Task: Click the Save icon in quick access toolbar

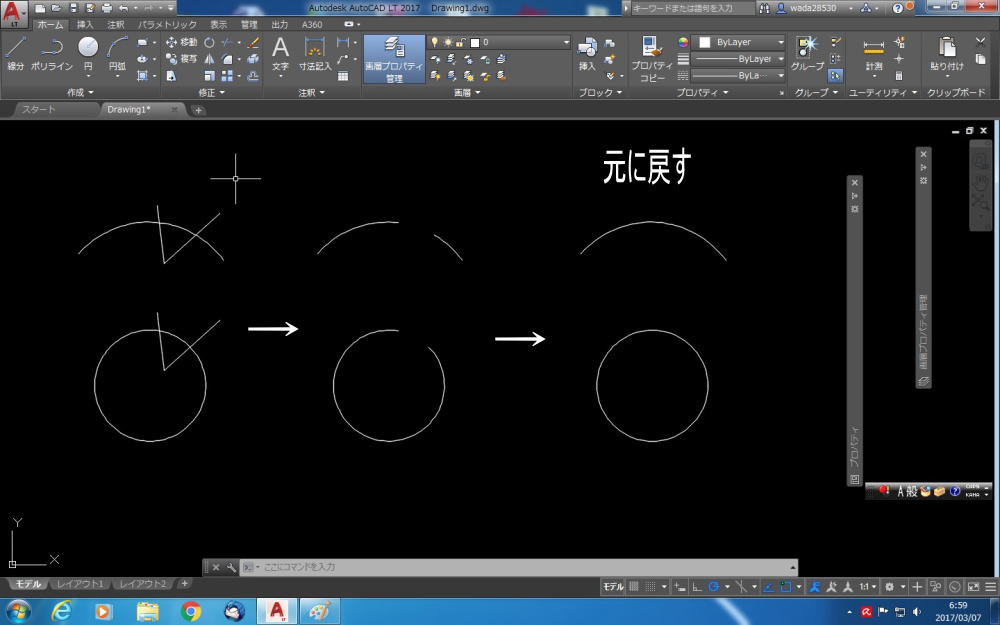Action: [73, 8]
